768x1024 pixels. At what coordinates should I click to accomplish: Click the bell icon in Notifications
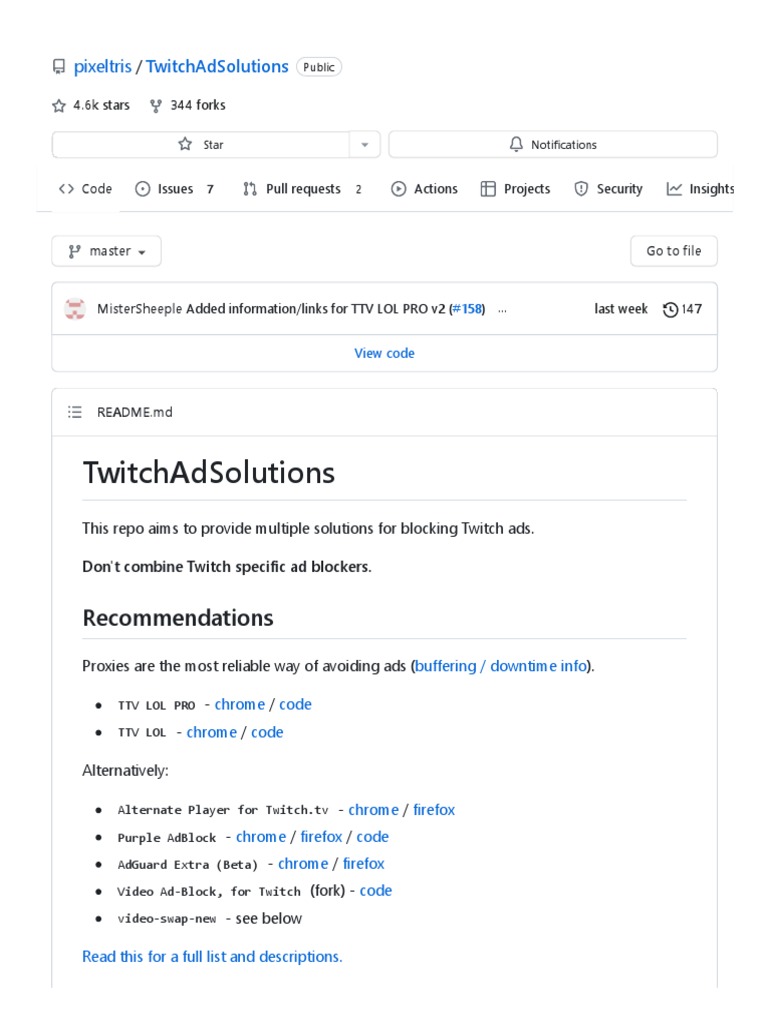[516, 145]
